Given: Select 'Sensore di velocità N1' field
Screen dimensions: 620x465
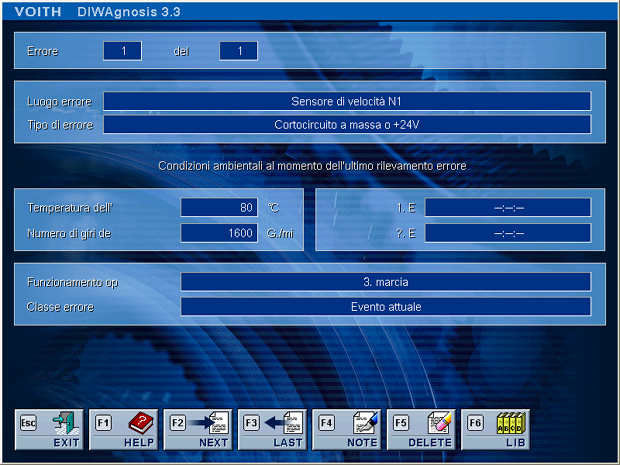Looking at the screenshot, I should [347, 102].
